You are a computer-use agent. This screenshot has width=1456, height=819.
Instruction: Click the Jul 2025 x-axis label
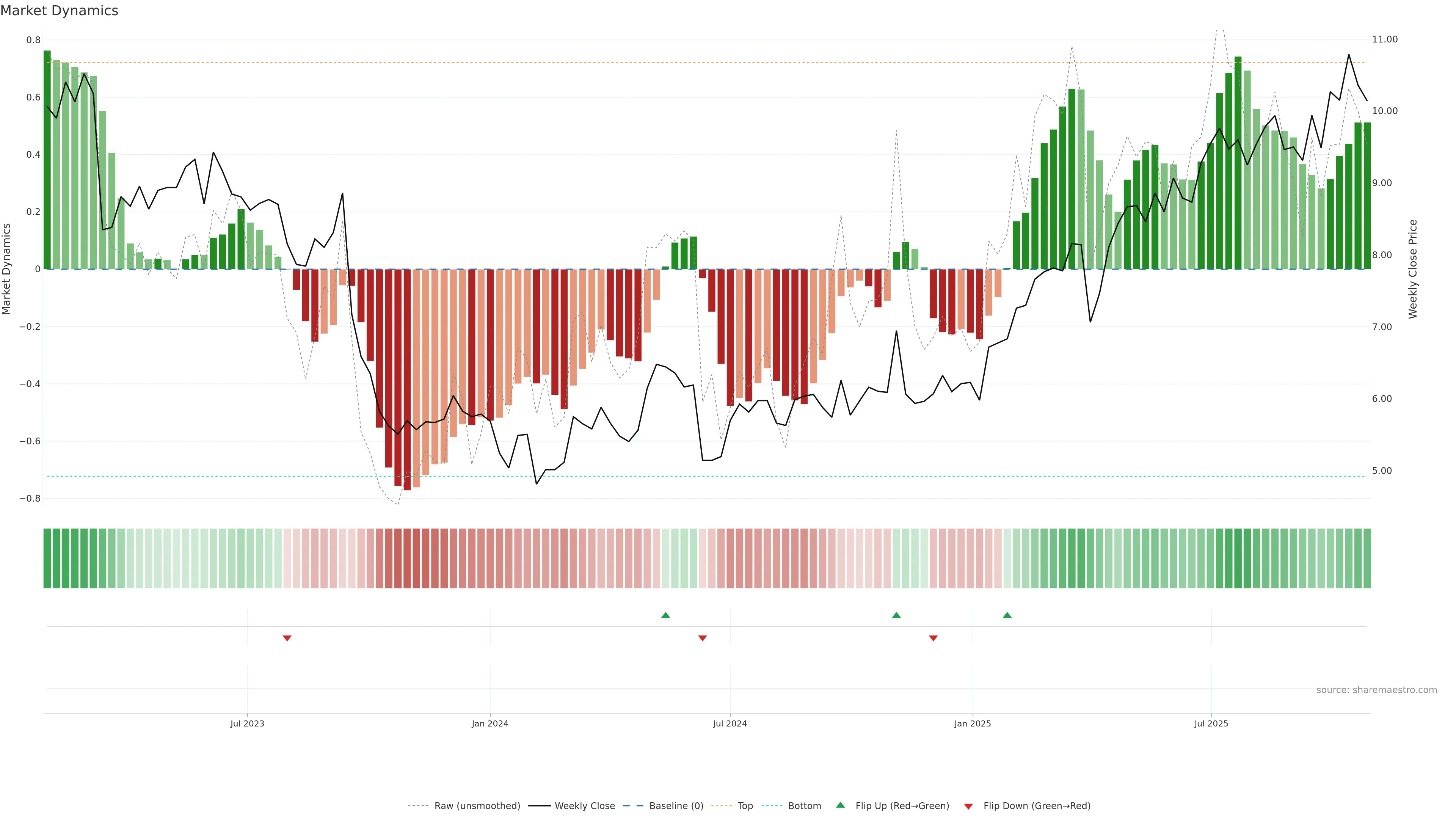[x=1211, y=723]
